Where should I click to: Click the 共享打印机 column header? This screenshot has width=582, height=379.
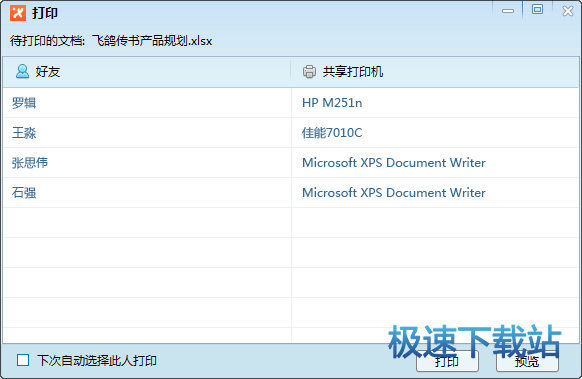coord(435,72)
